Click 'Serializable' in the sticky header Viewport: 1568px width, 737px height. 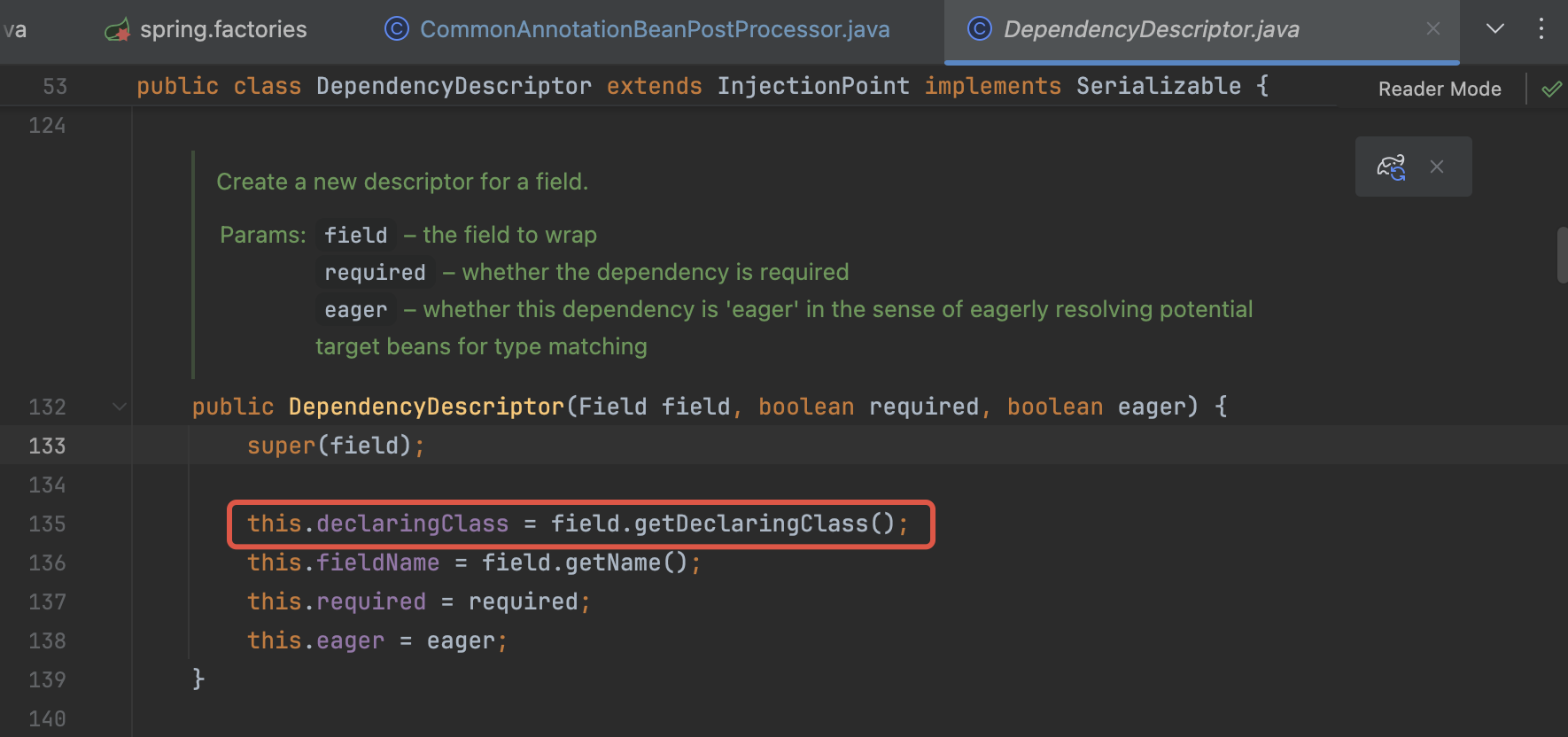tap(1159, 86)
